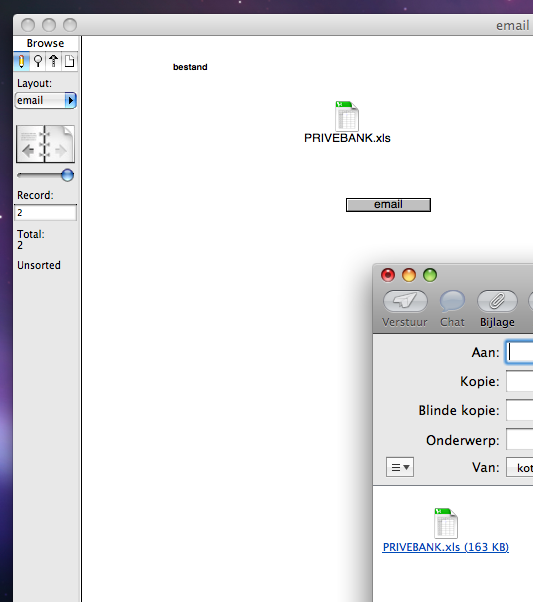Open the email Layout popup menu
Screen dimensions: 533x602
tap(46, 101)
